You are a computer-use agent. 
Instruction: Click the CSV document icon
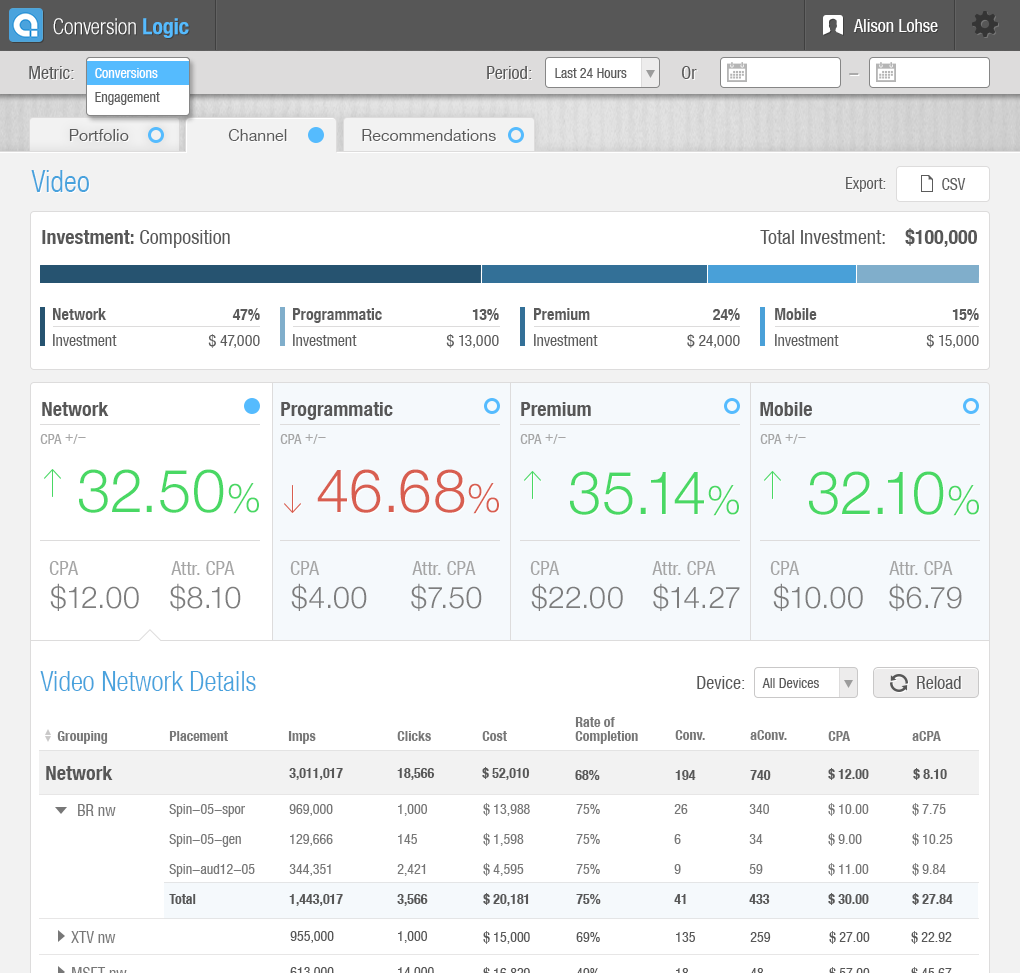[924, 184]
